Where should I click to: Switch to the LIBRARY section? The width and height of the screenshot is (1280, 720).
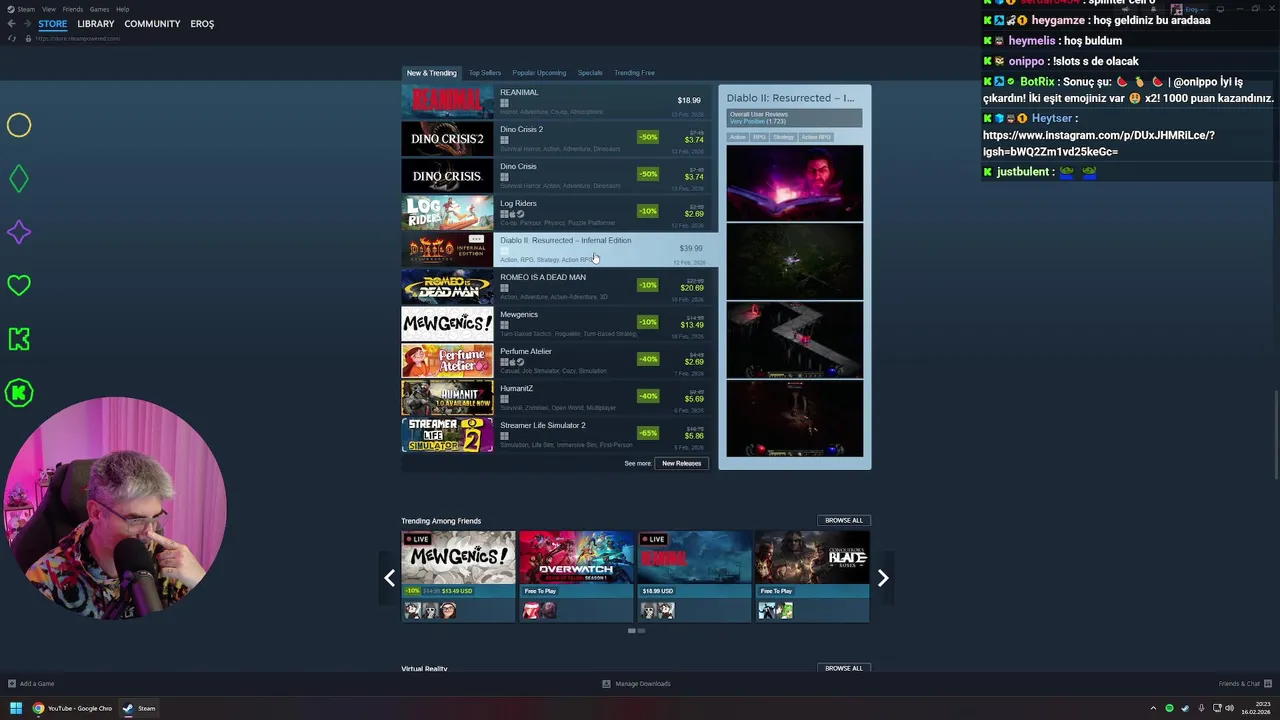pos(96,23)
